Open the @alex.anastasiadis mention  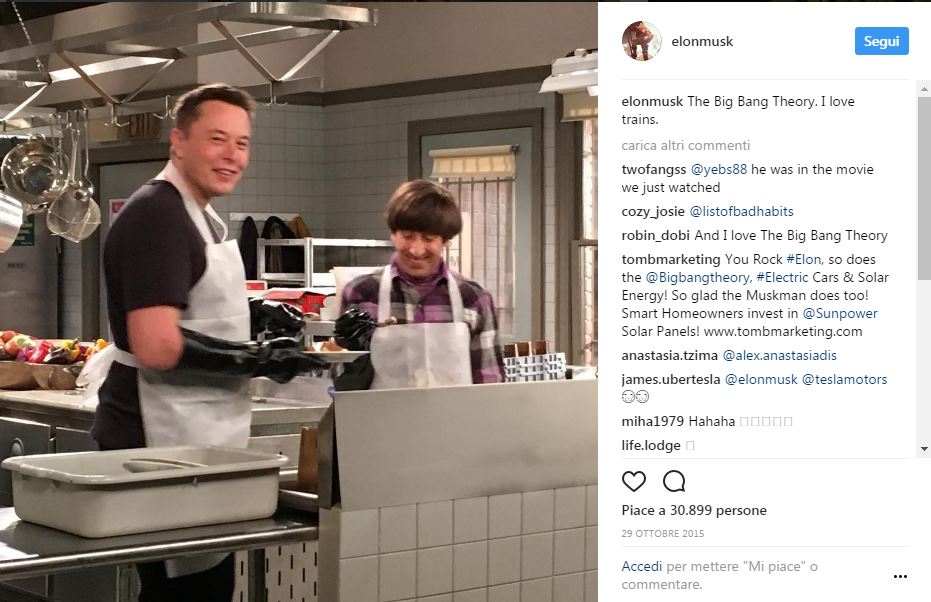click(x=779, y=356)
